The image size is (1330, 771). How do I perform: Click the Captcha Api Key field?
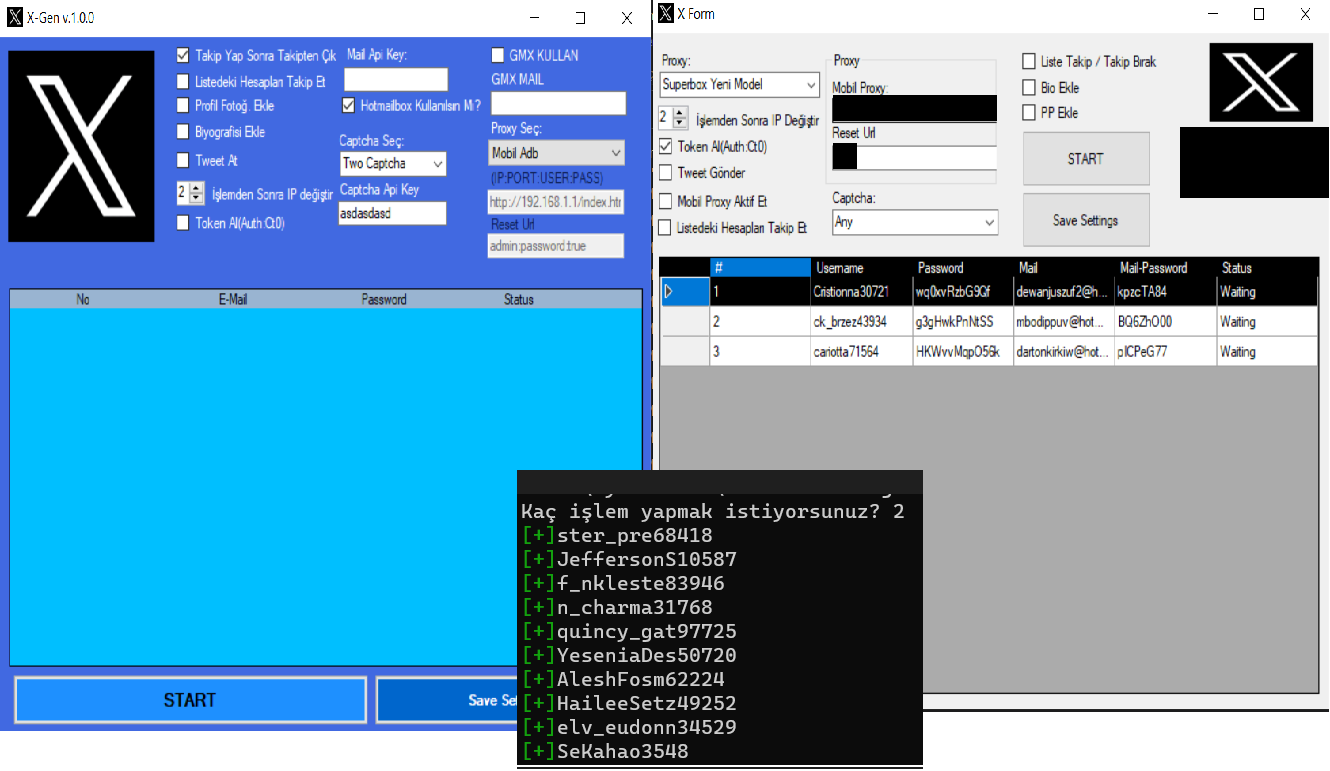point(392,212)
